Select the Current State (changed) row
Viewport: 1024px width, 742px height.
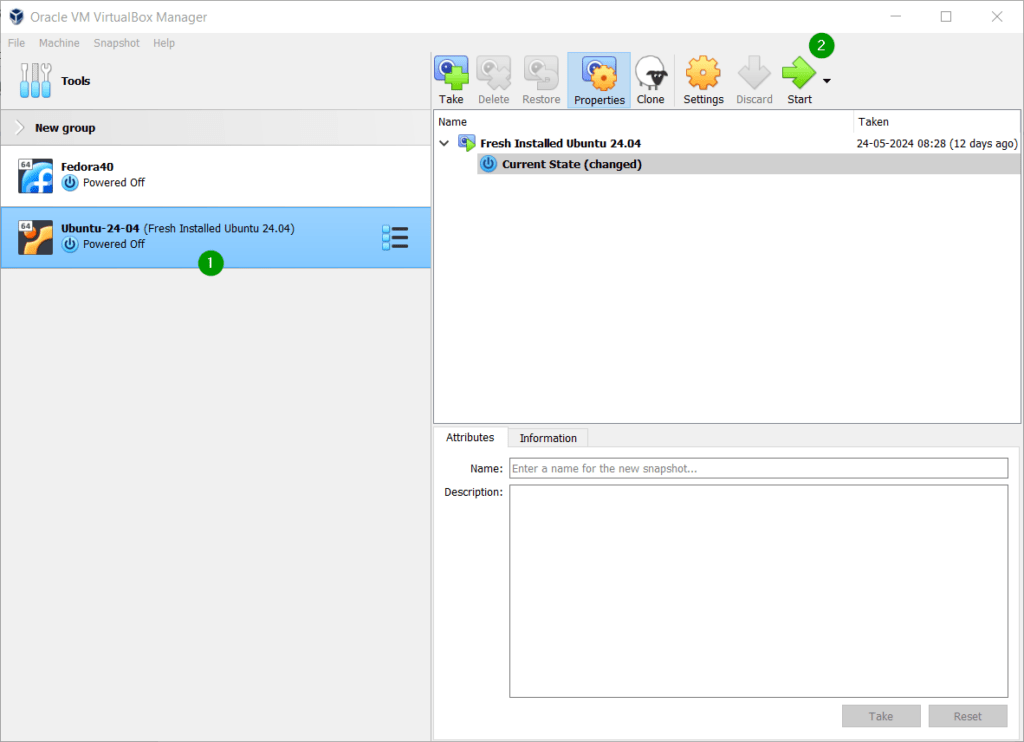point(748,164)
